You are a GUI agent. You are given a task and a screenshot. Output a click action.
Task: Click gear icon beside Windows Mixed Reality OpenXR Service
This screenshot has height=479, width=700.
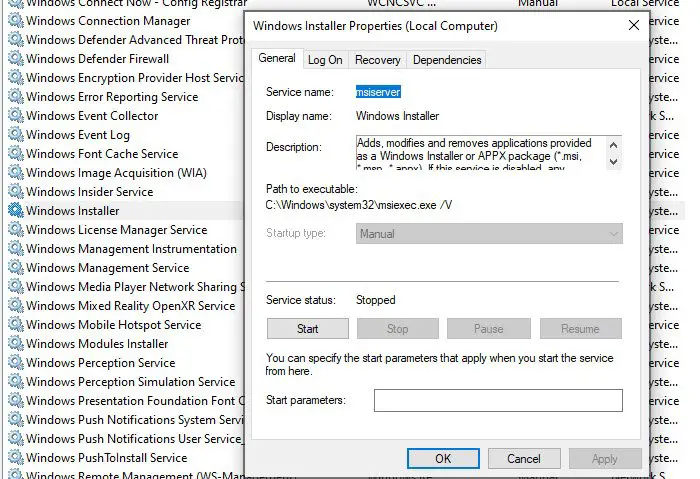pos(16,305)
